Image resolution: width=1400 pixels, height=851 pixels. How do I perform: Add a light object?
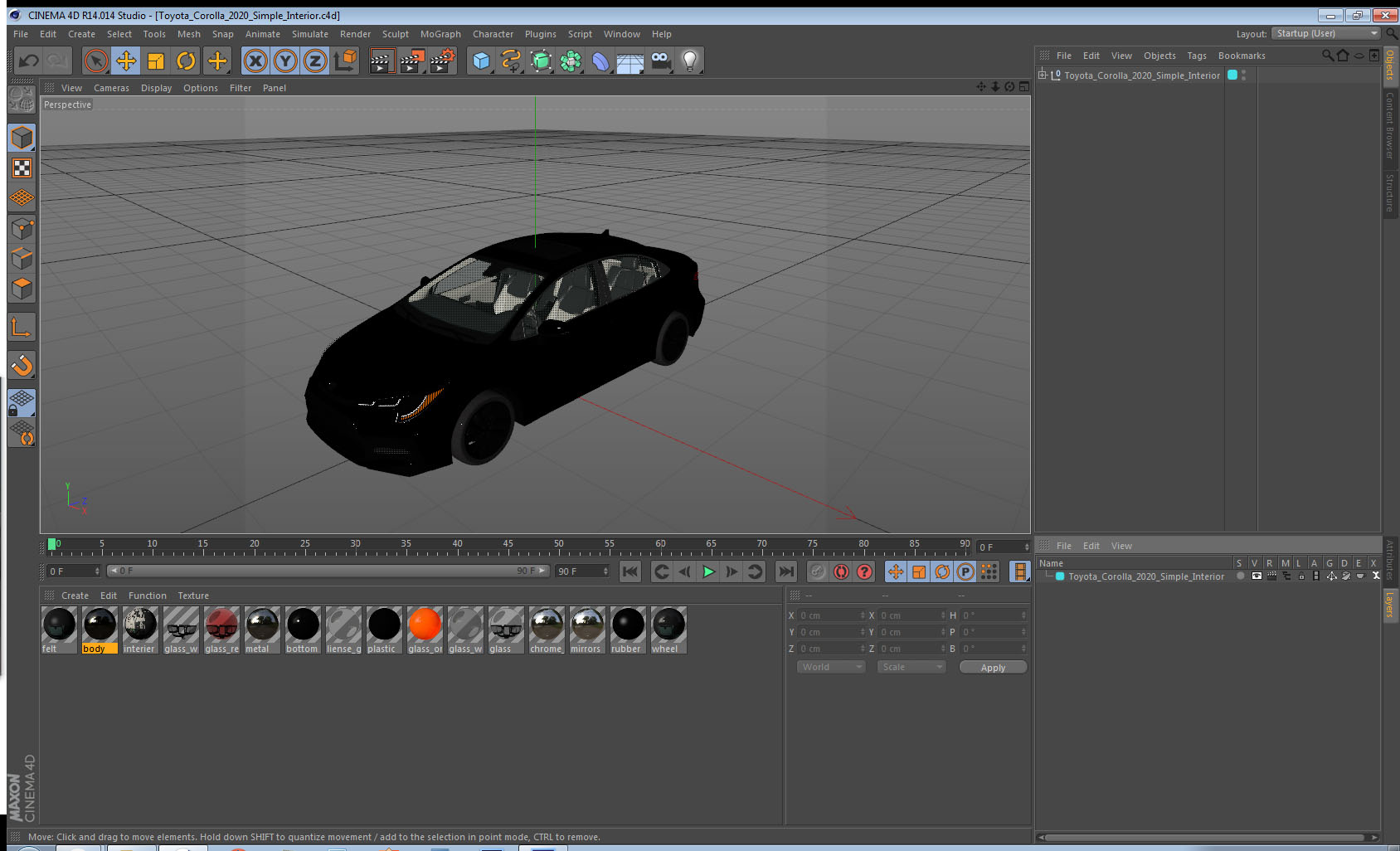point(690,61)
